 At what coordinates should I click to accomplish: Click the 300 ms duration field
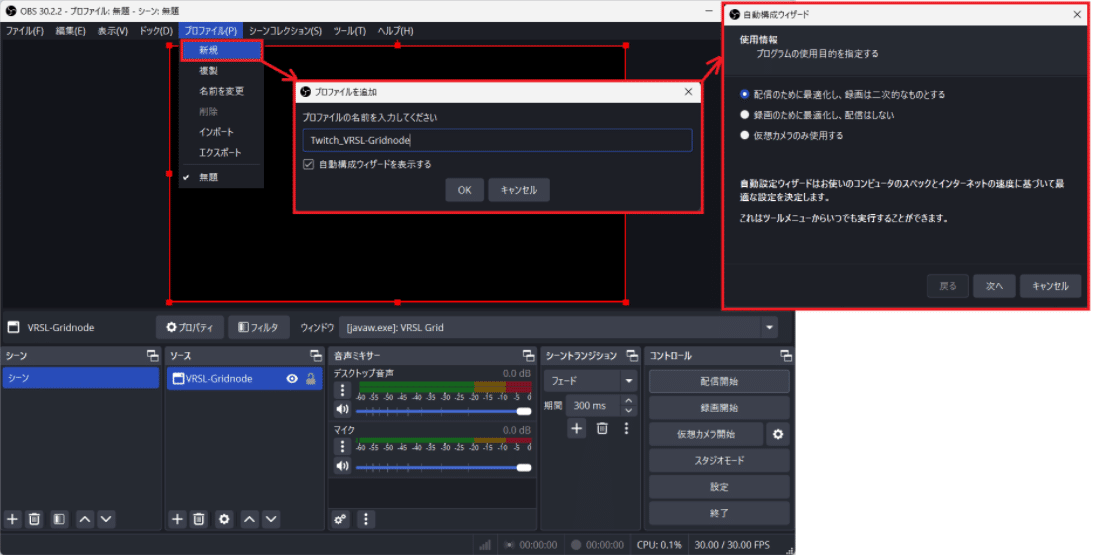coord(592,405)
